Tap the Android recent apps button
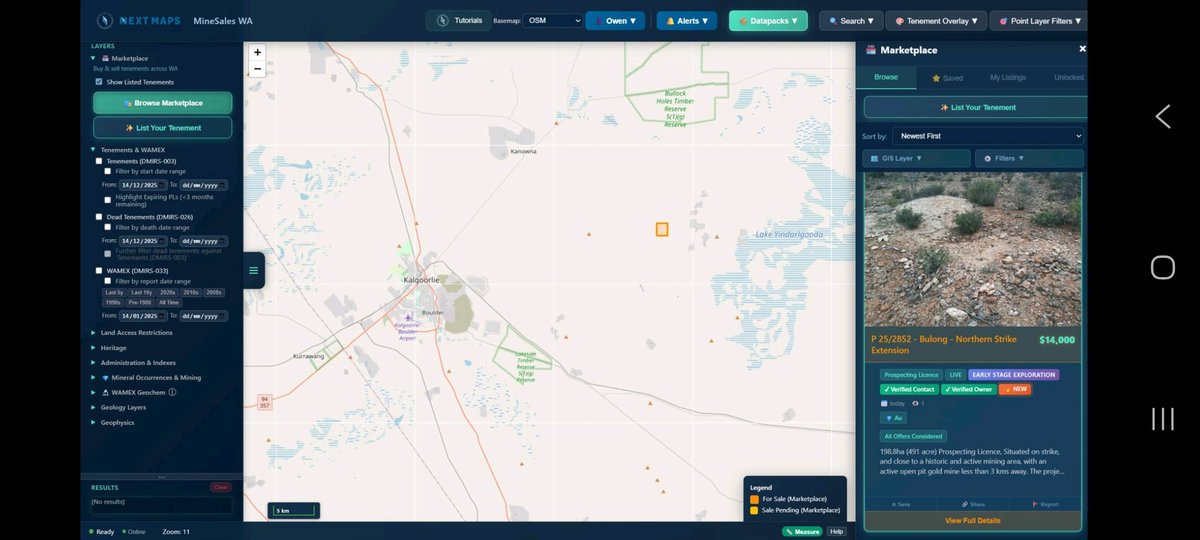The image size is (1200, 540). [x=1162, y=418]
